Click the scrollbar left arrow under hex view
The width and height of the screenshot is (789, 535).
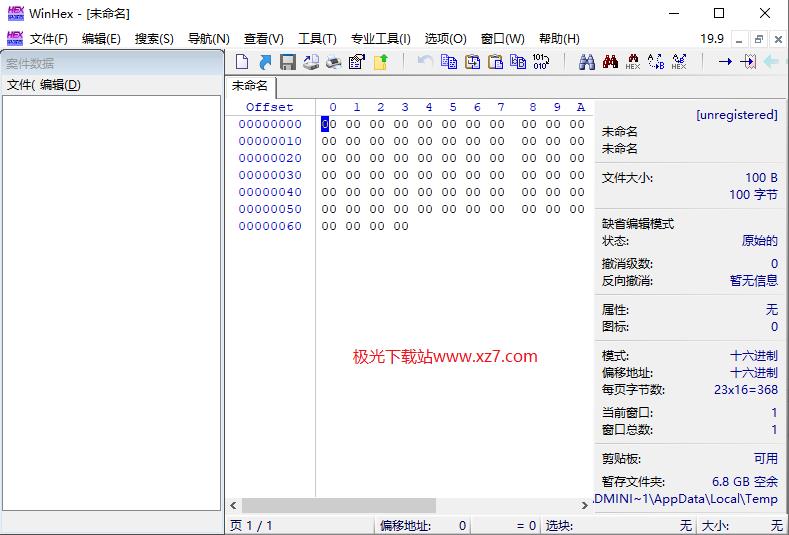(233, 505)
